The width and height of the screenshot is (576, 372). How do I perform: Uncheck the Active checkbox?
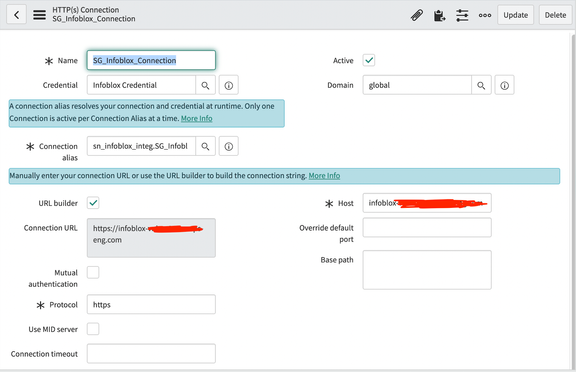click(369, 60)
